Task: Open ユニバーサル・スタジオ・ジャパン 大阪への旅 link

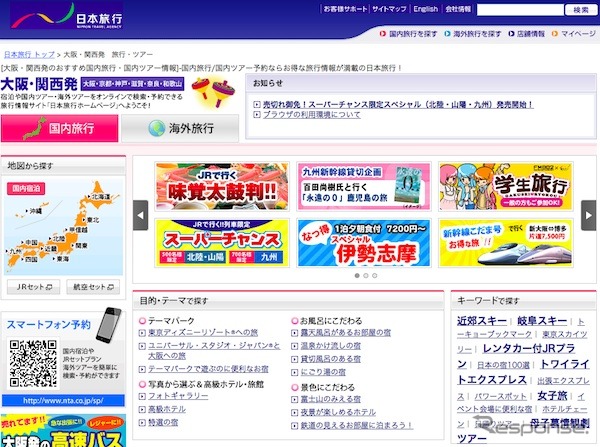Action: pos(214,351)
